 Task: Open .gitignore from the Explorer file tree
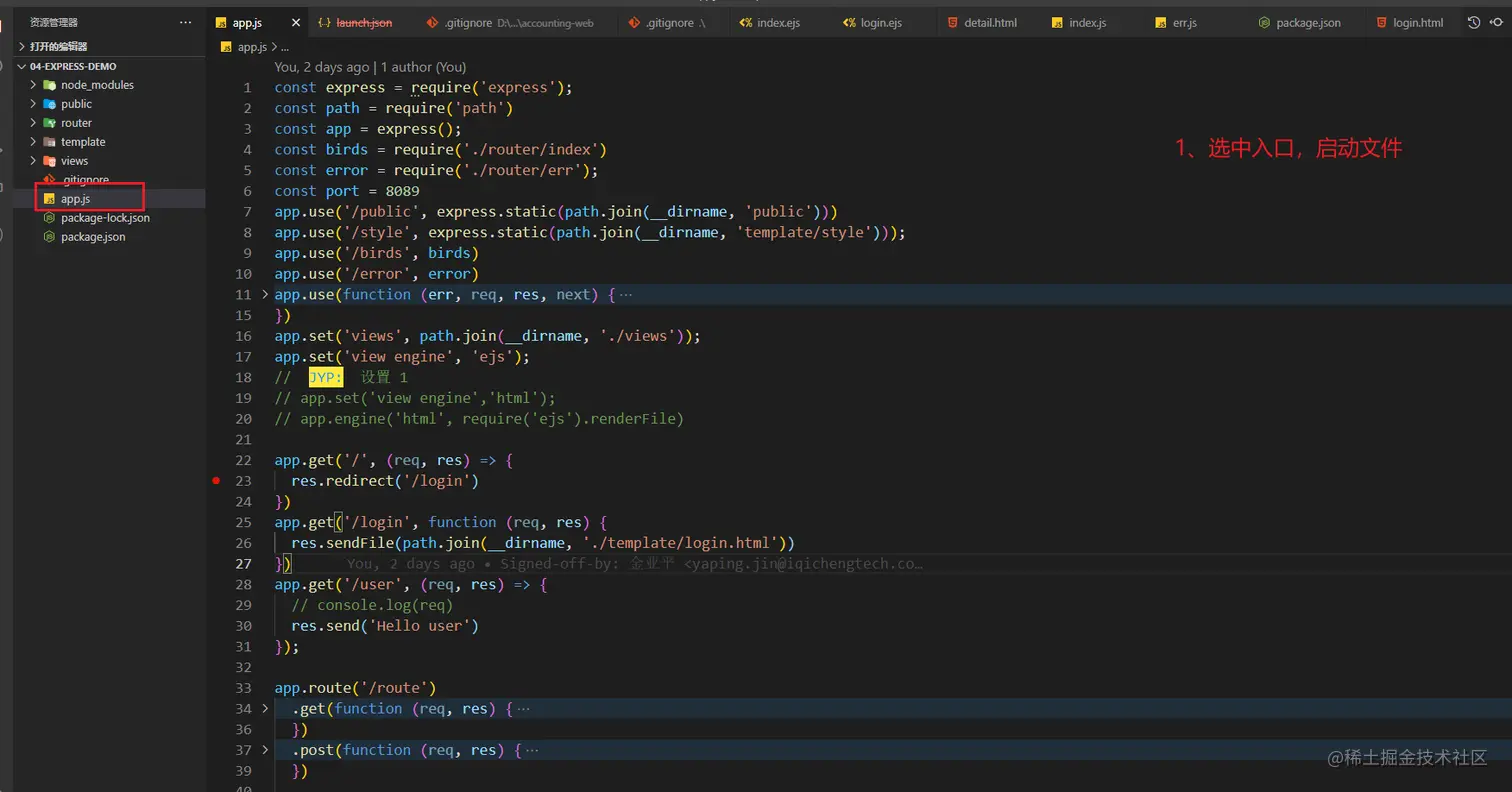(x=85, y=180)
